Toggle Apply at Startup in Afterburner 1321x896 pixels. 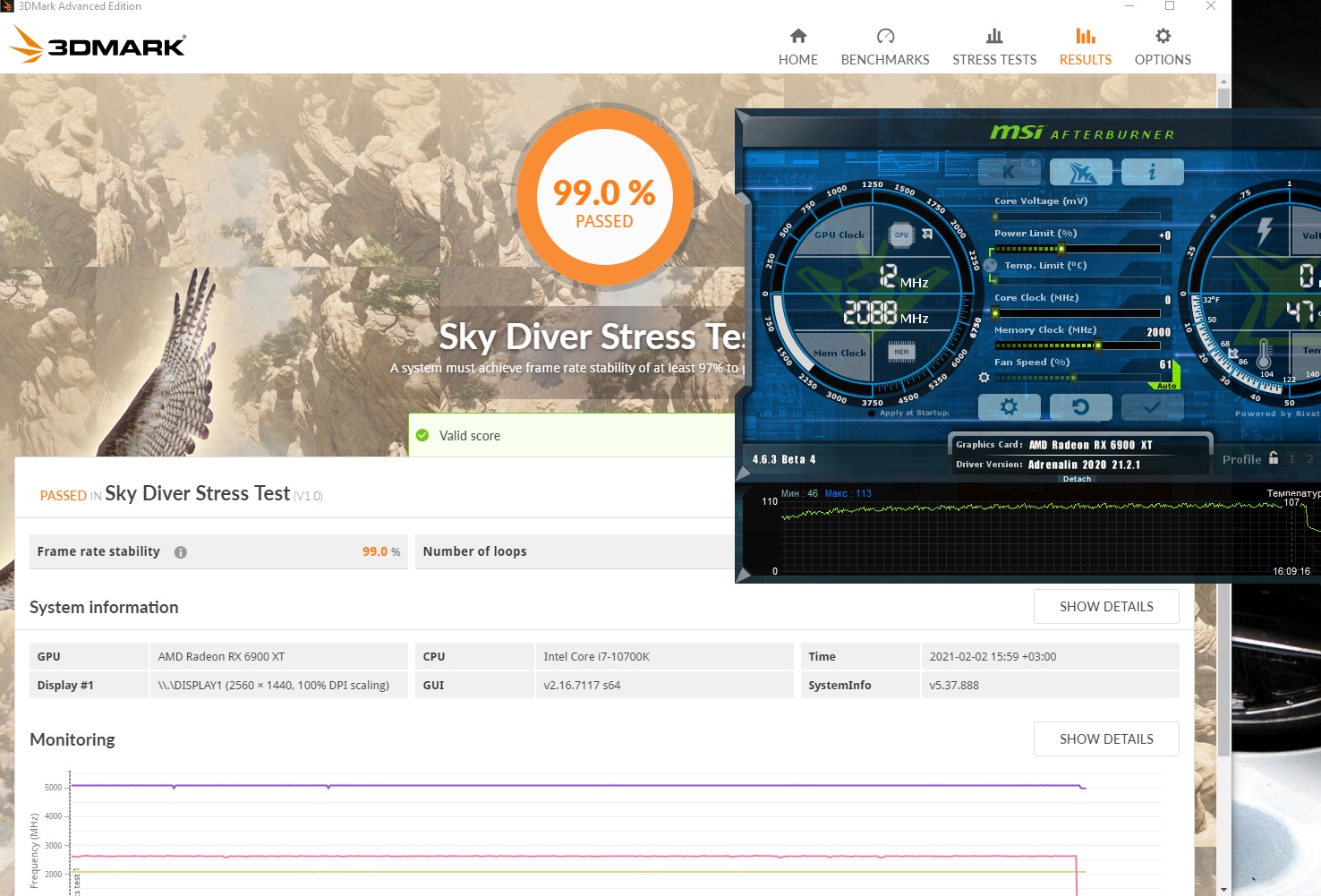873,414
